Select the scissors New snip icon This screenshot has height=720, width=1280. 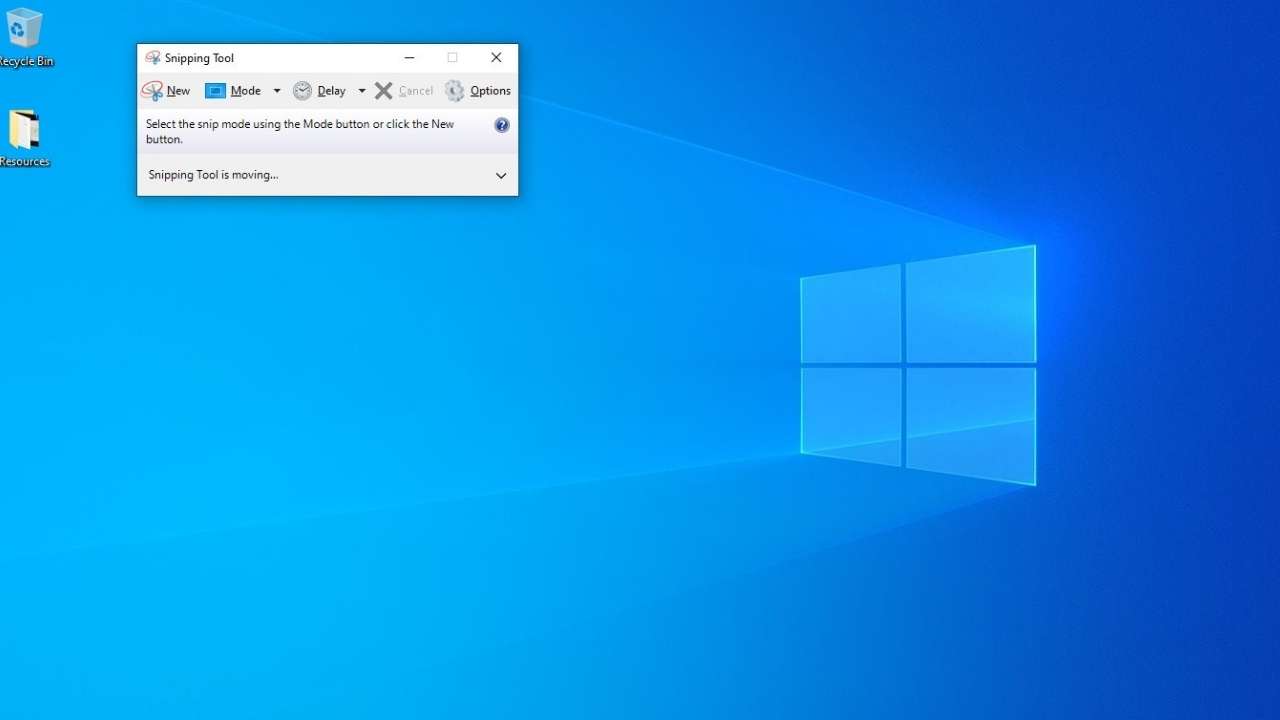pyautogui.click(x=154, y=91)
